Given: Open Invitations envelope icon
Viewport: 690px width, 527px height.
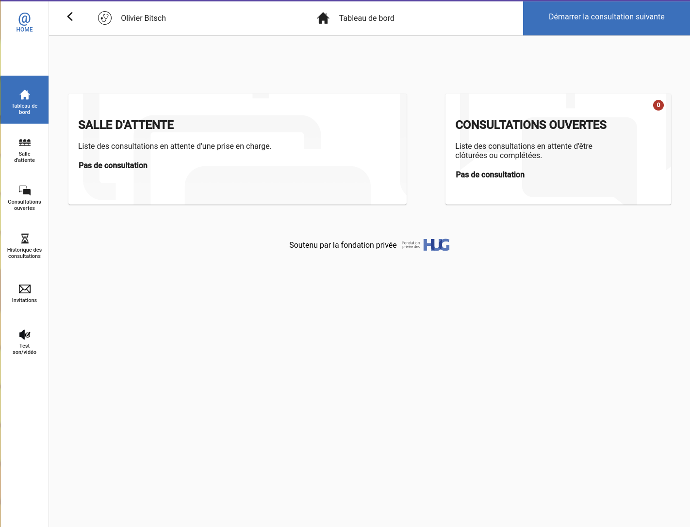Looking at the screenshot, I should pos(25,289).
